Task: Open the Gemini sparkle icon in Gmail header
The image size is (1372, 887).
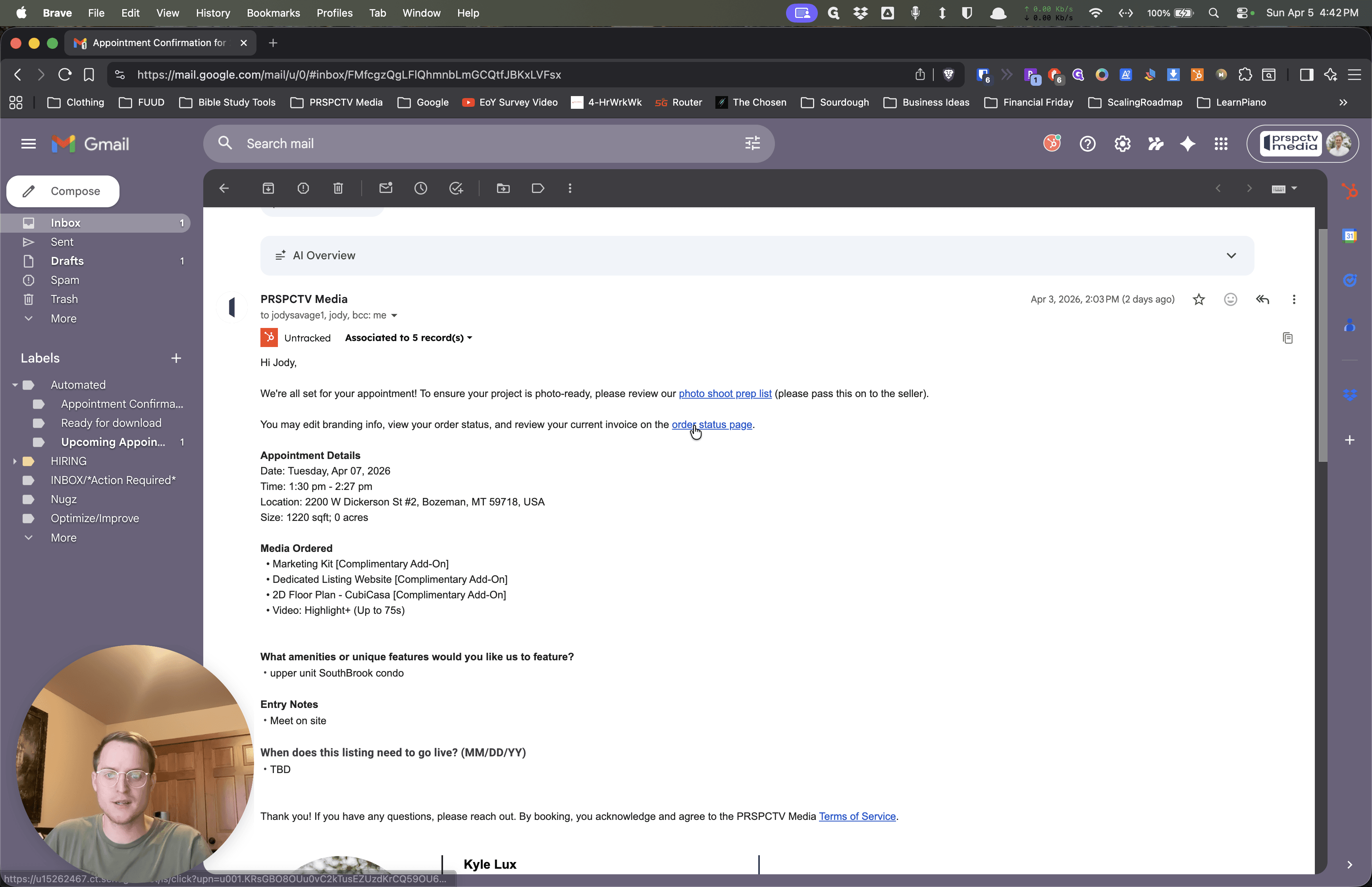Action: tap(1188, 144)
